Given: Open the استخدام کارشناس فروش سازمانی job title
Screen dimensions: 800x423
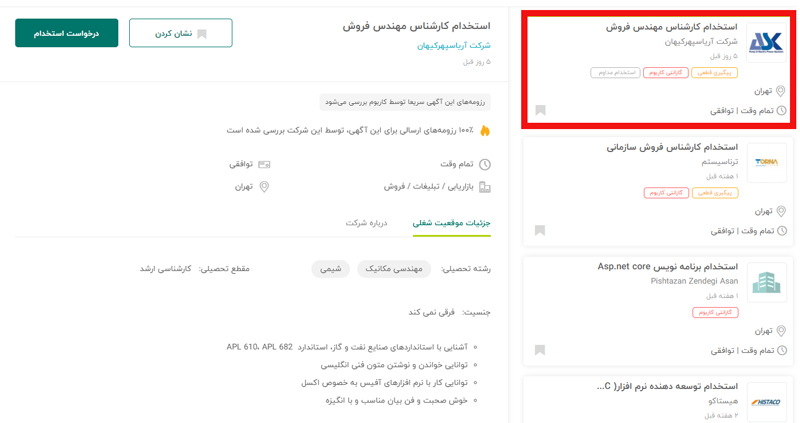Looking at the screenshot, I should (x=671, y=147).
